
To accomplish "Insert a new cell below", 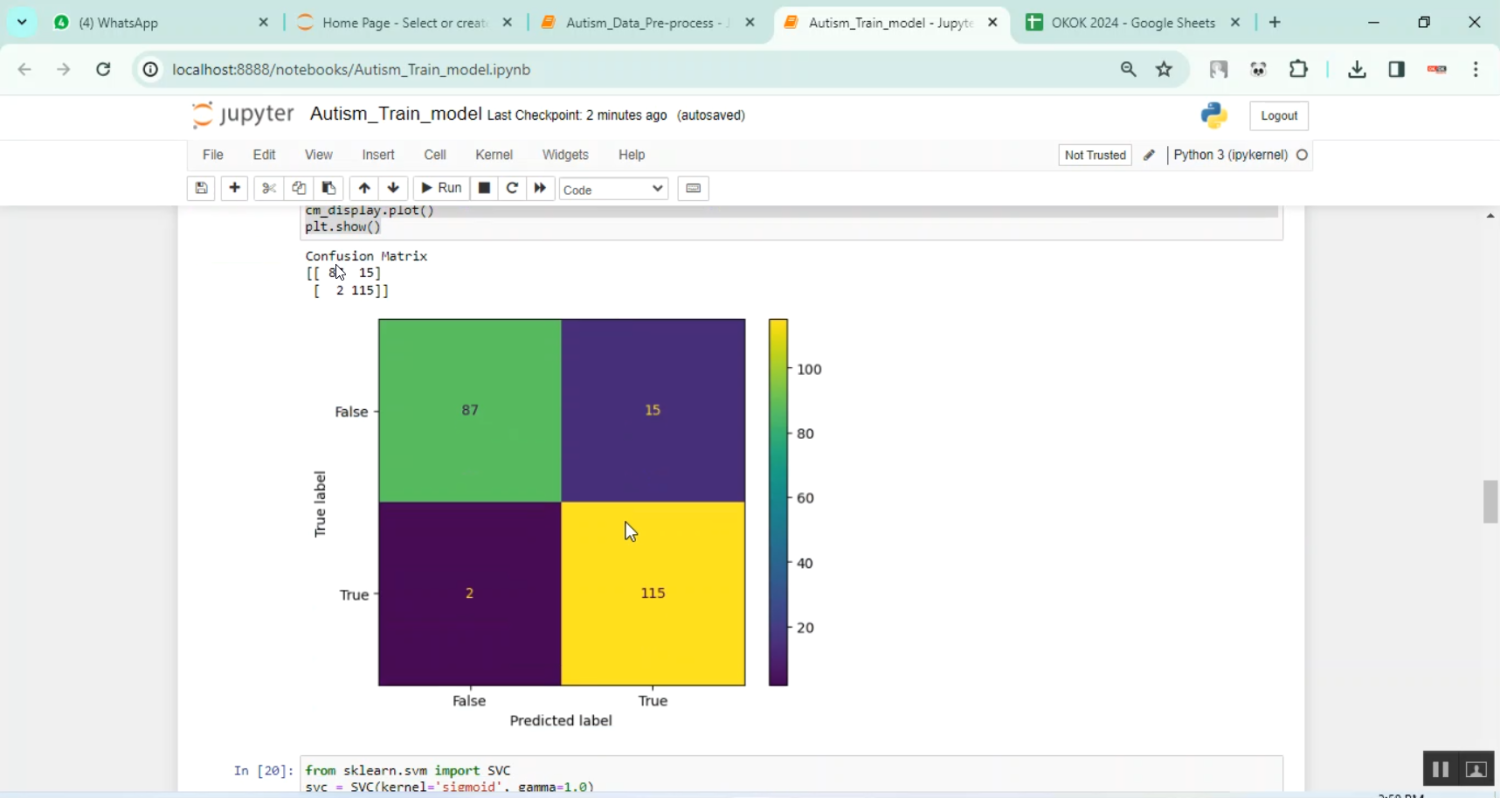I will tap(234, 188).
